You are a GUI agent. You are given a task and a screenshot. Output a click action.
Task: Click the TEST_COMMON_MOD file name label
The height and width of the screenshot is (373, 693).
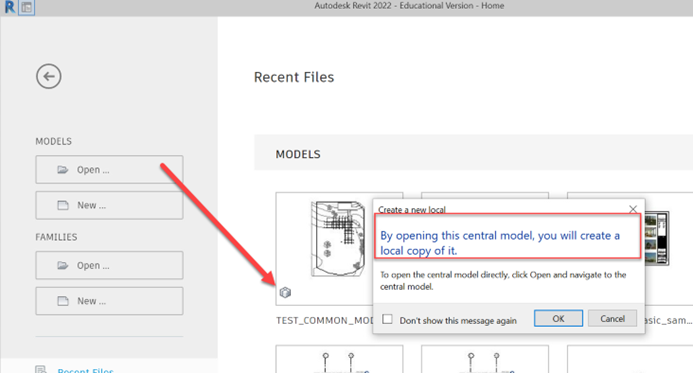pyautogui.click(x=324, y=320)
